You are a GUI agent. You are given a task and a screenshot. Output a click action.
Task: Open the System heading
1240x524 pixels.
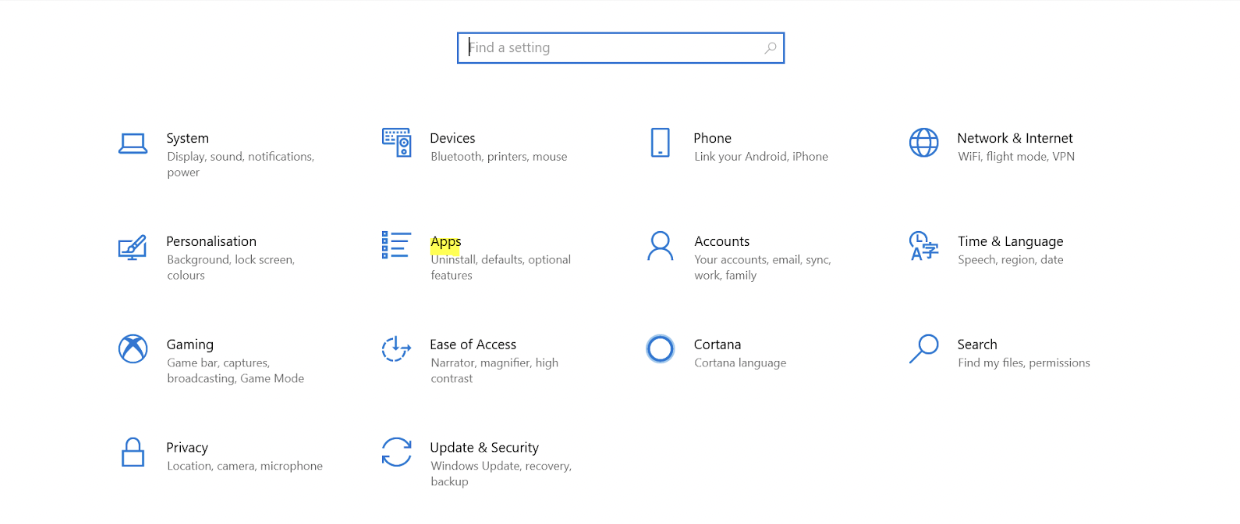pos(188,138)
